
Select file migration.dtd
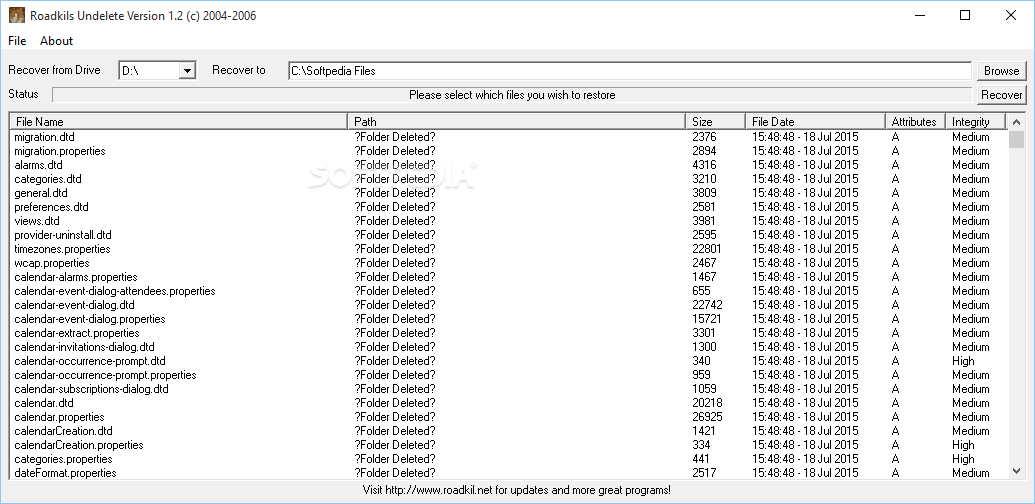tap(44, 137)
